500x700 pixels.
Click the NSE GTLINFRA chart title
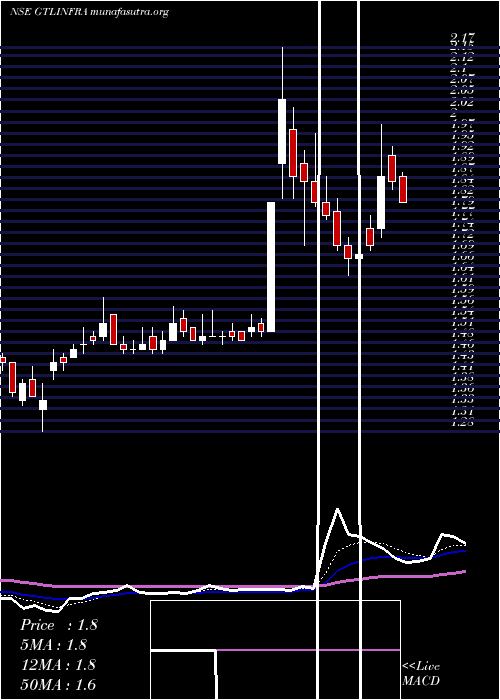click(x=89, y=12)
